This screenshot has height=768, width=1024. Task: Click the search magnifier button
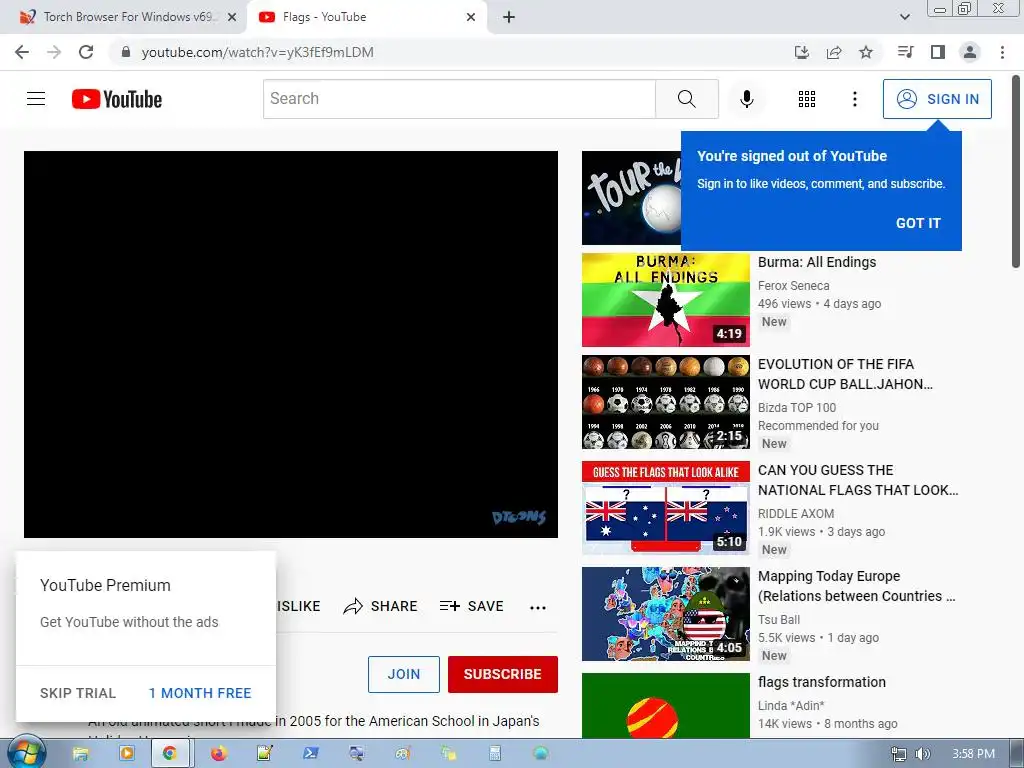686,99
